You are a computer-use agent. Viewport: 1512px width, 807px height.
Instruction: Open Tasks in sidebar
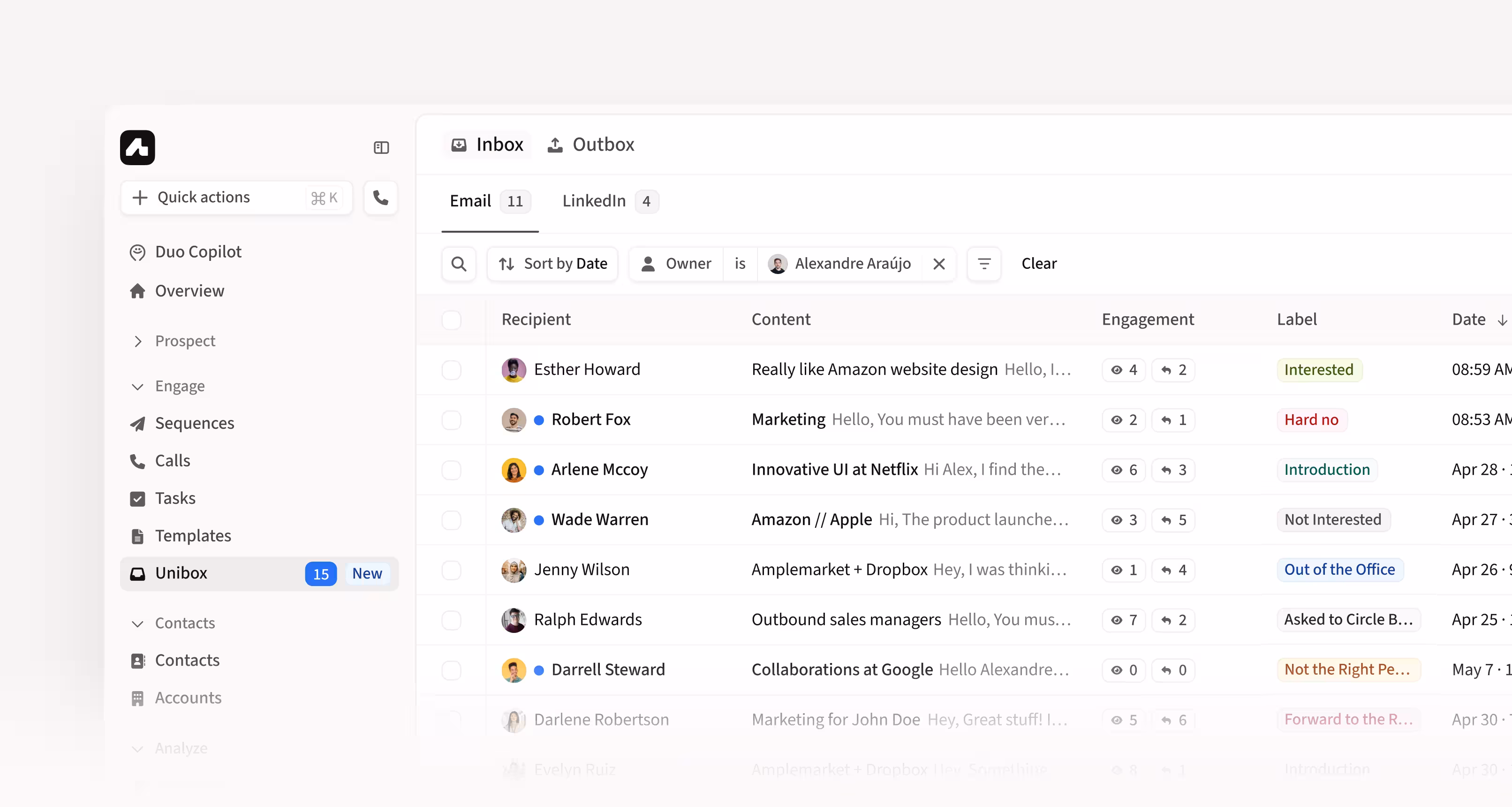coord(163,498)
